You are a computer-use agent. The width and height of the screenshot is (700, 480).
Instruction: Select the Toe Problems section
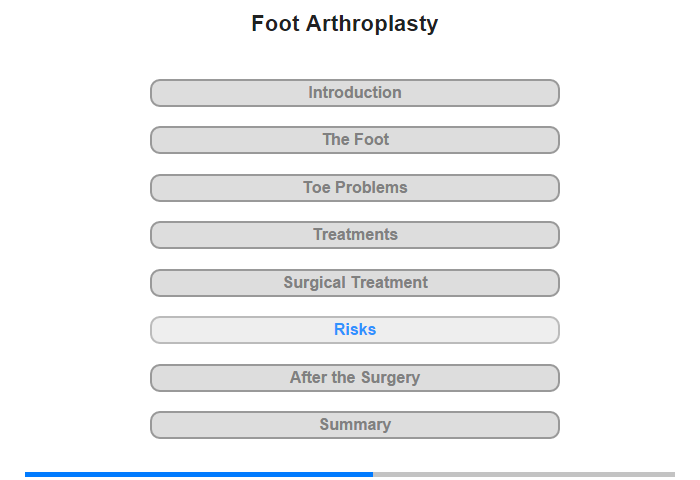(355, 188)
